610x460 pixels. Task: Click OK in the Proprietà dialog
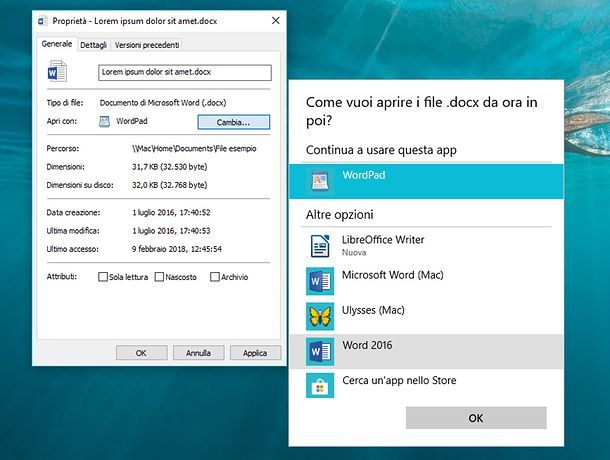click(141, 353)
